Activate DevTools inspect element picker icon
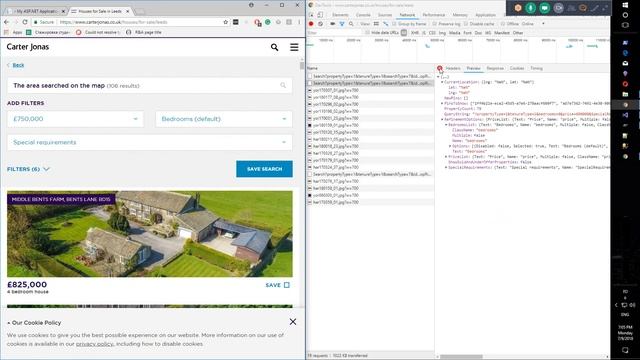Screen dimensions: 640x360 [311, 15]
